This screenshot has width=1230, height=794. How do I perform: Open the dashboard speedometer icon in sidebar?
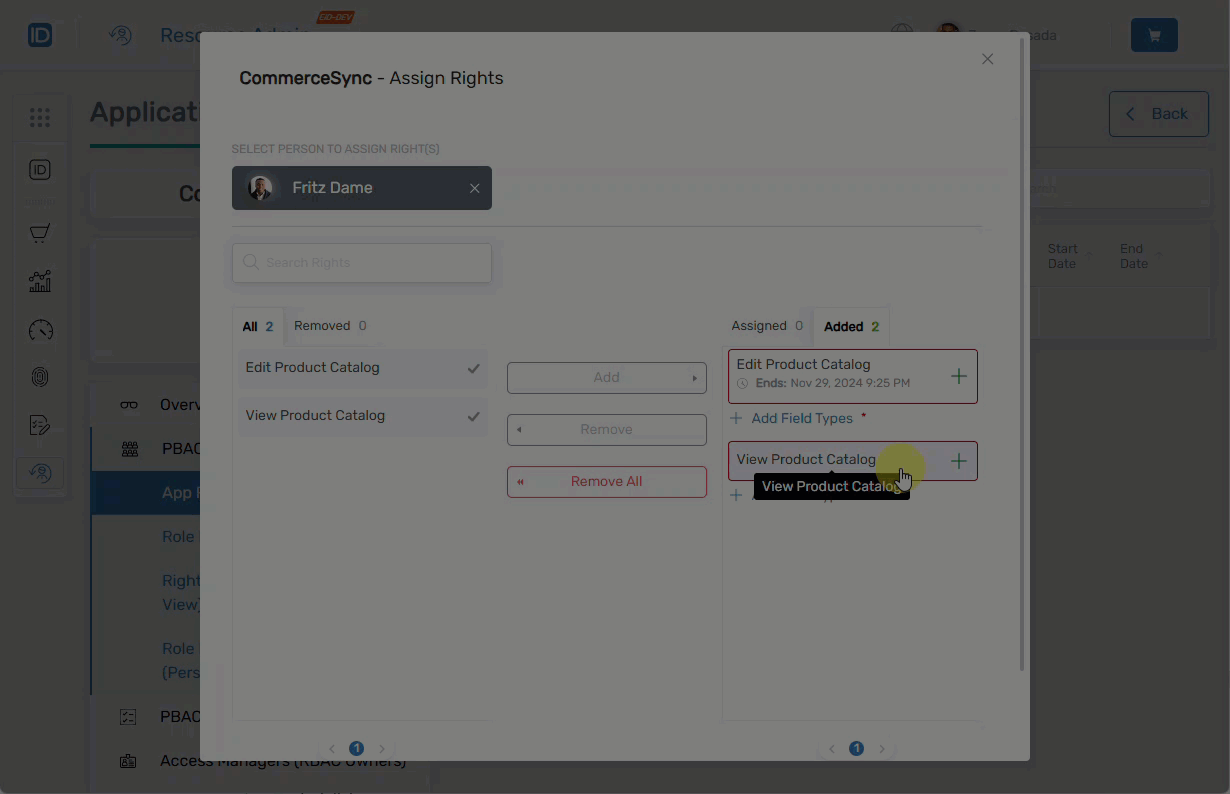pos(40,330)
